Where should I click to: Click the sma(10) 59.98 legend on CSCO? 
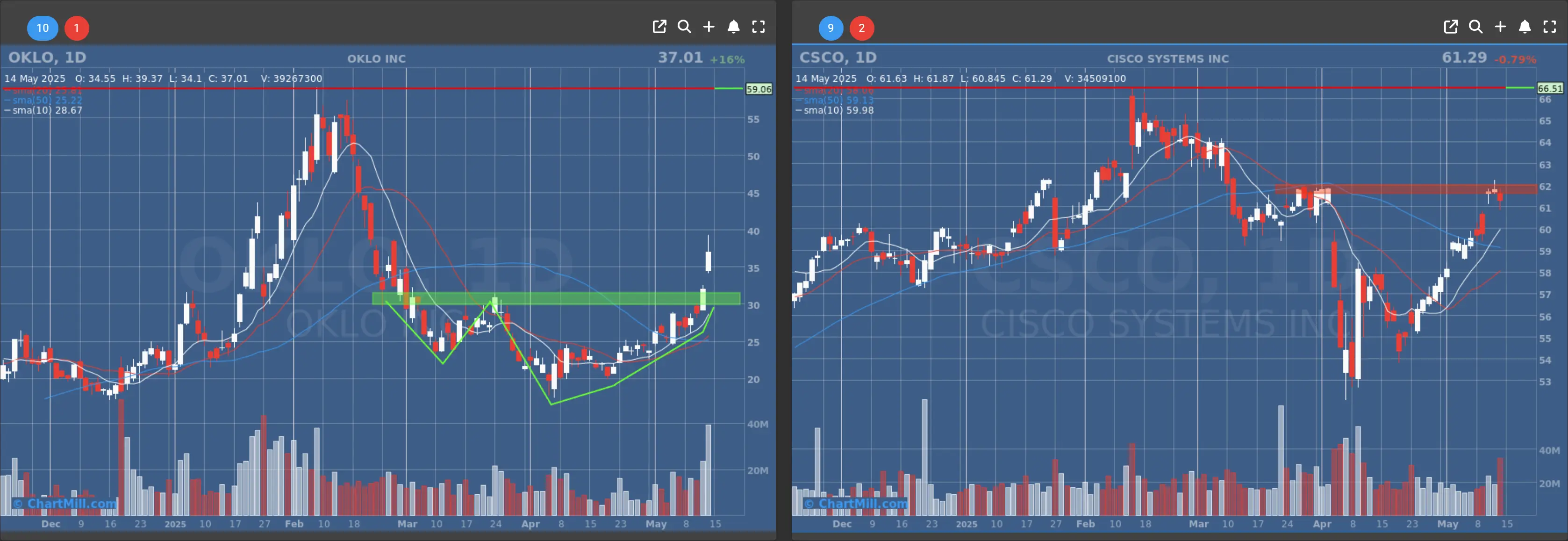[x=835, y=110]
